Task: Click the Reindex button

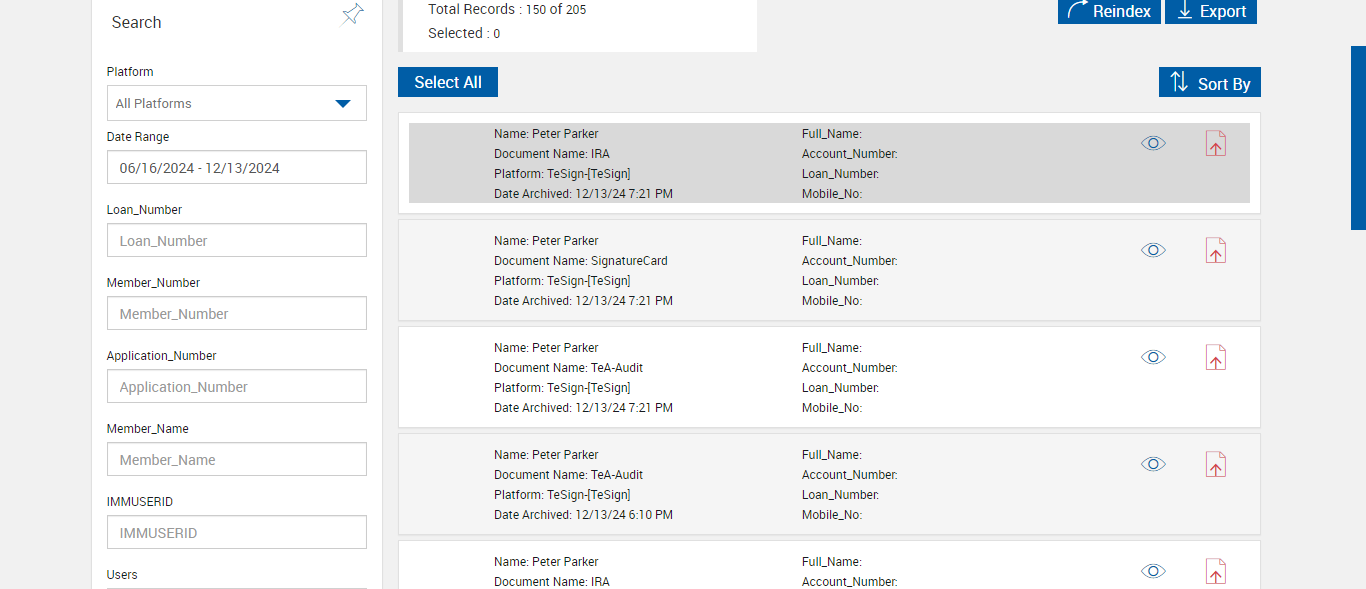Action: click(1108, 11)
